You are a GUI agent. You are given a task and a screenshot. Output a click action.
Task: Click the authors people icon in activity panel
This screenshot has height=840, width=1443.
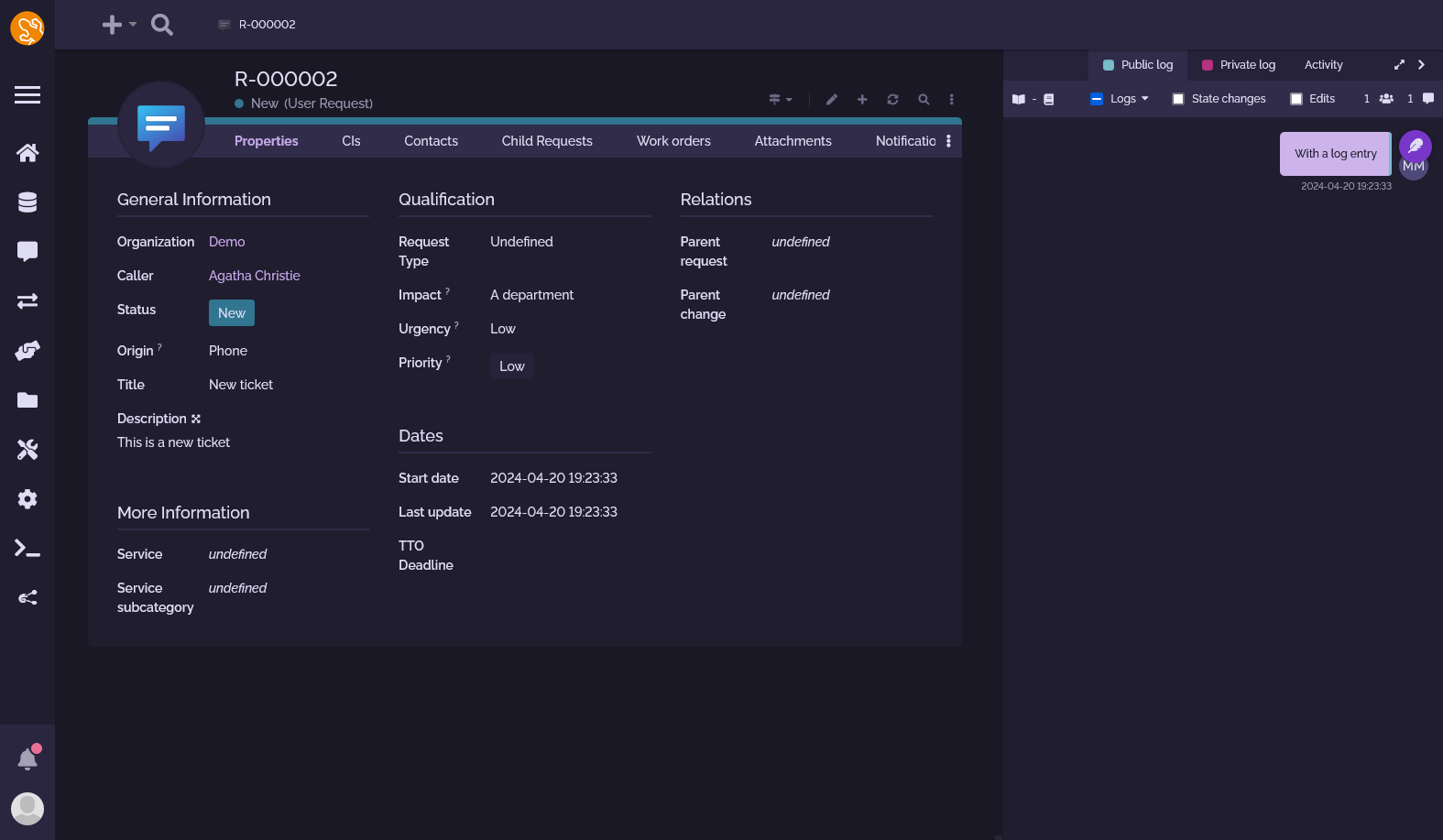tap(1386, 99)
